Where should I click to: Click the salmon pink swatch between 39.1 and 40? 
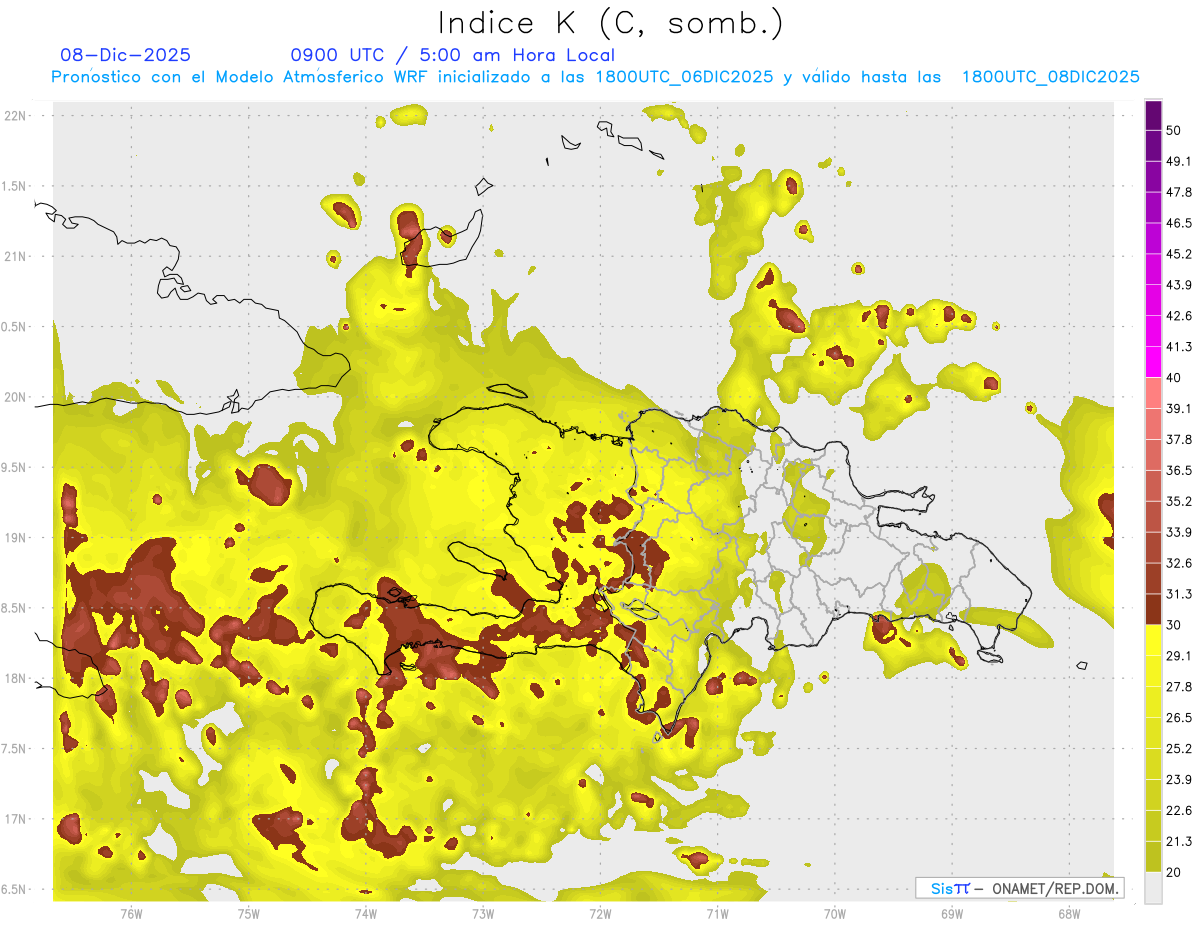pyautogui.click(x=1153, y=393)
